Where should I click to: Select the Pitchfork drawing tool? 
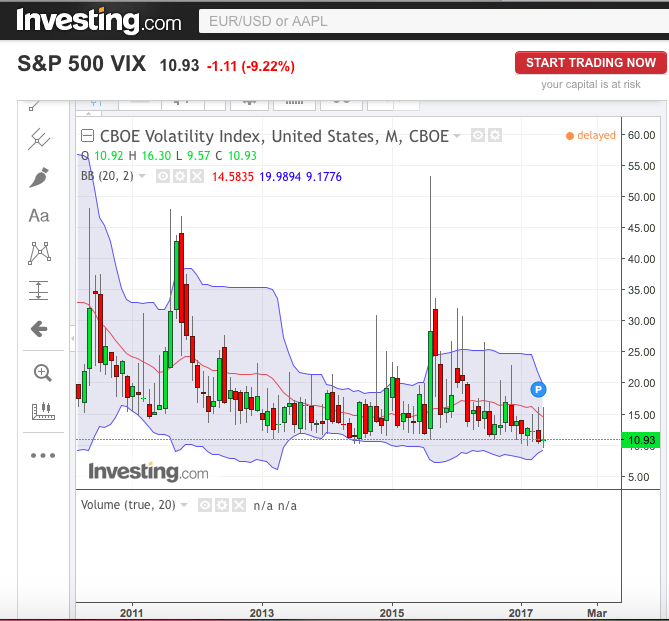(x=39, y=139)
